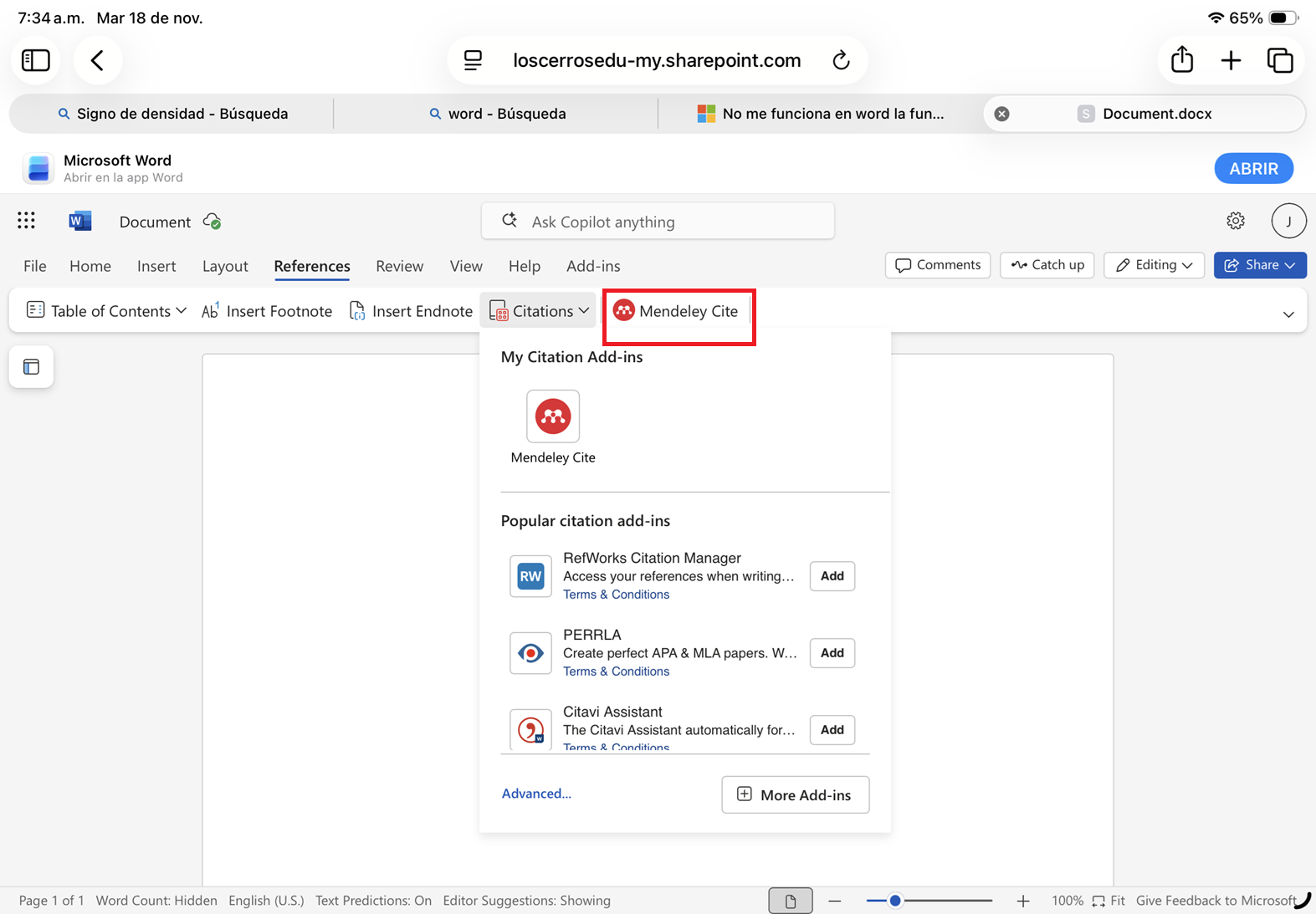
Task: Click the Mendeley Cite add-in icon
Action: [553, 416]
